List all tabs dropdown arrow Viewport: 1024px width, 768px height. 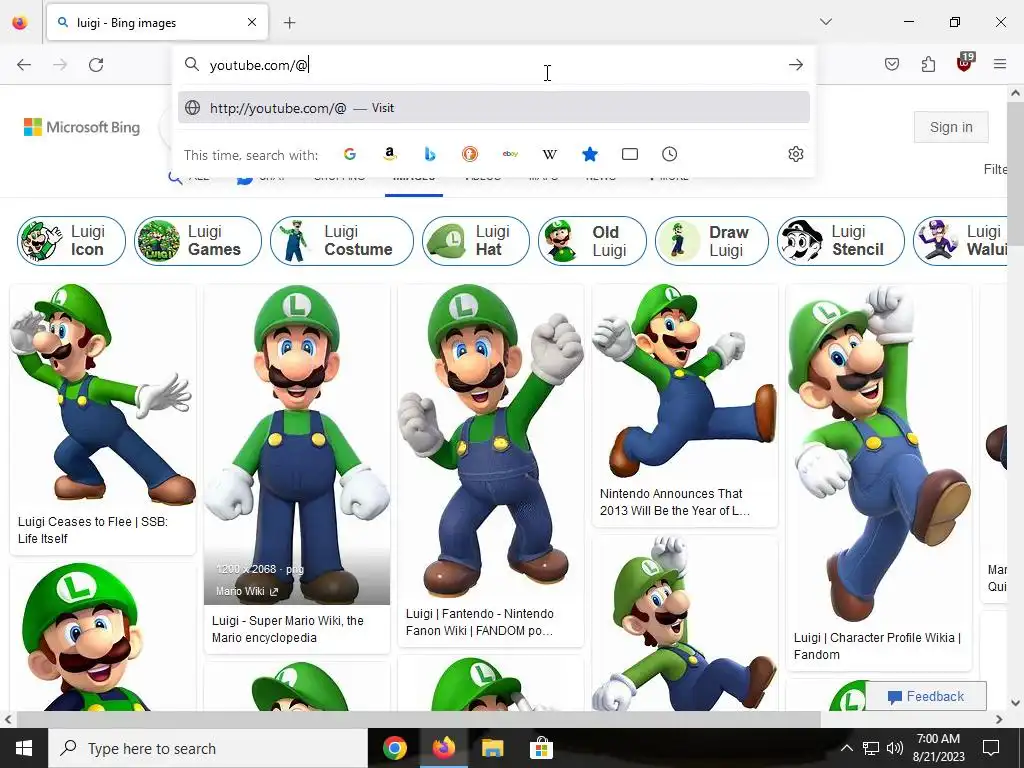tap(826, 22)
